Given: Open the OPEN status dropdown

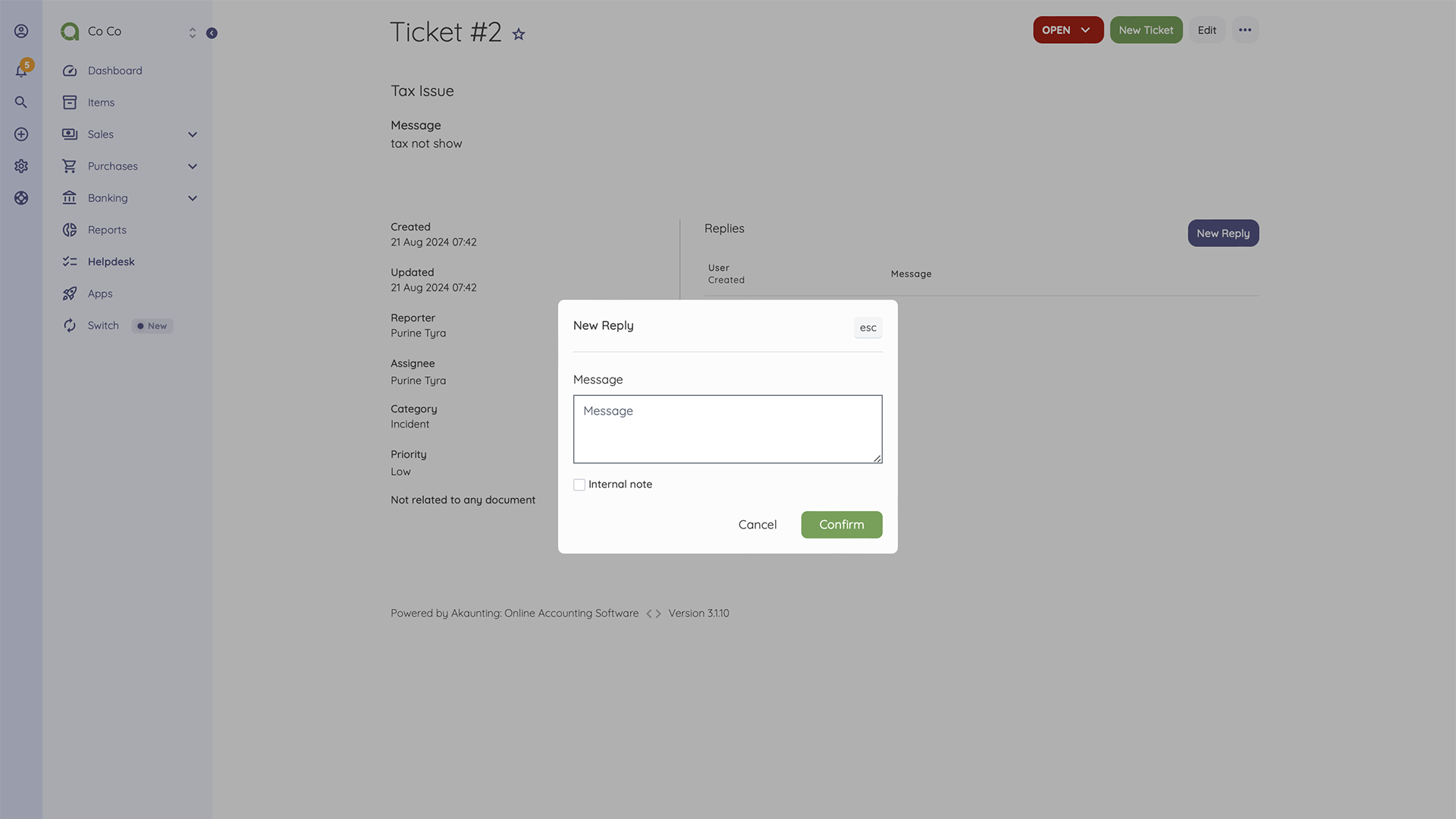Looking at the screenshot, I should click(1068, 30).
